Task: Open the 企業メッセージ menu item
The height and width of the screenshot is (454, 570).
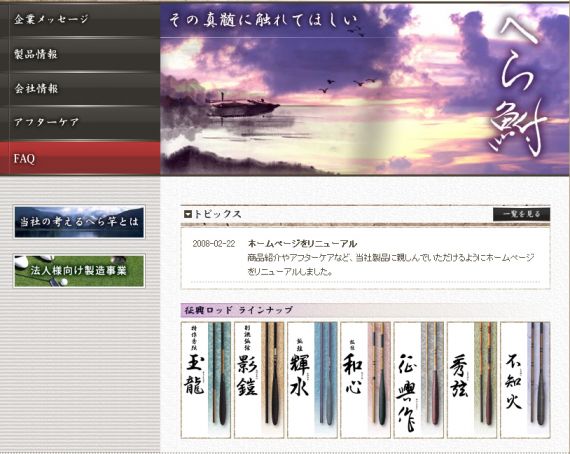Action: point(80,19)
